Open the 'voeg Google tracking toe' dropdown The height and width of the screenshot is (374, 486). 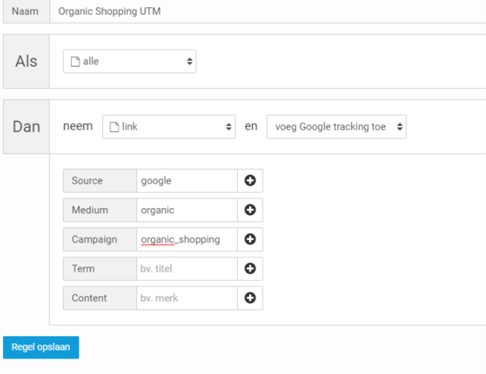[x=336, y=127]
